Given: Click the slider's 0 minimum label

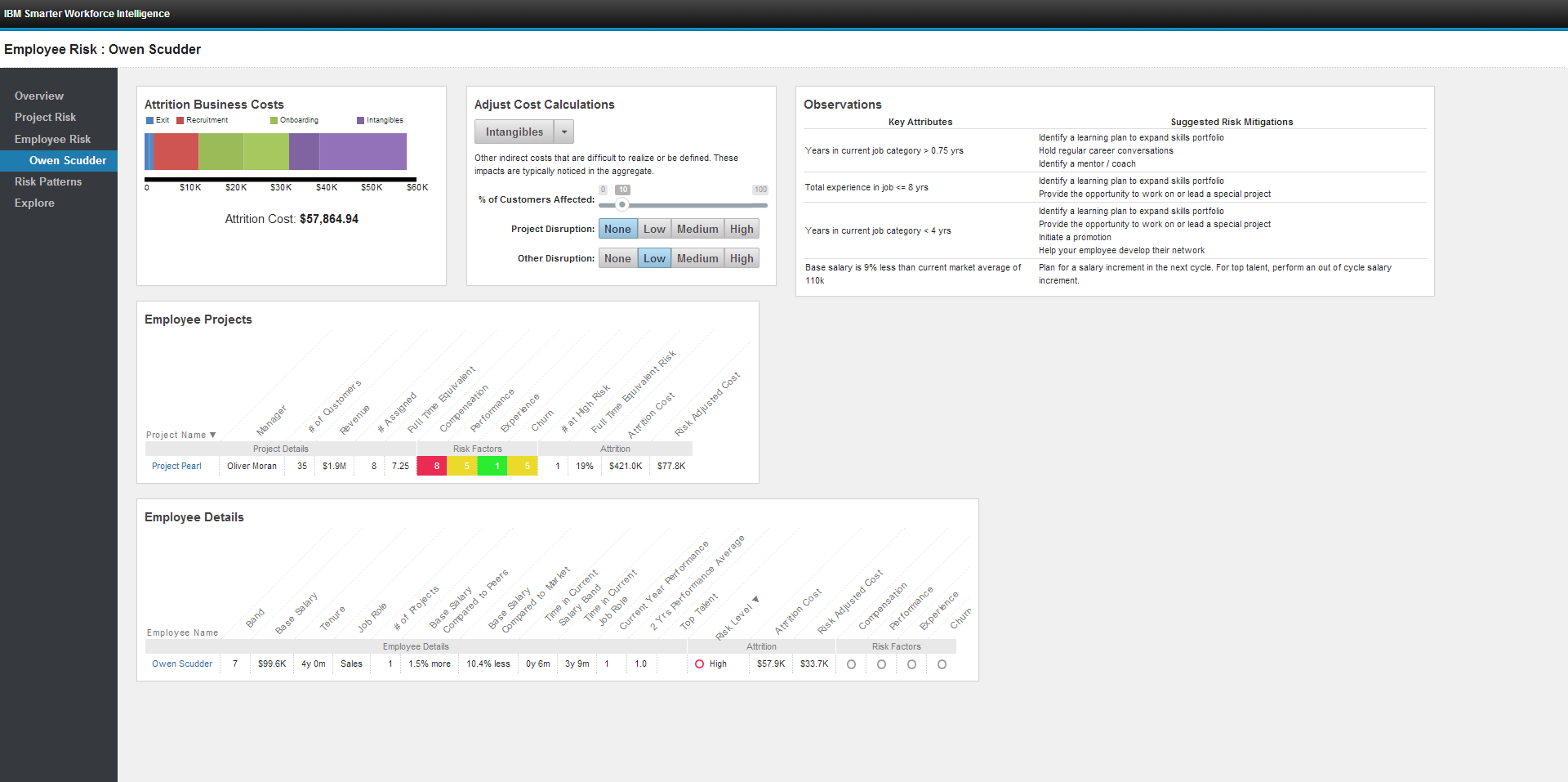Looking at the screenshot, I should pyautogui.click(x=603, y=190).
